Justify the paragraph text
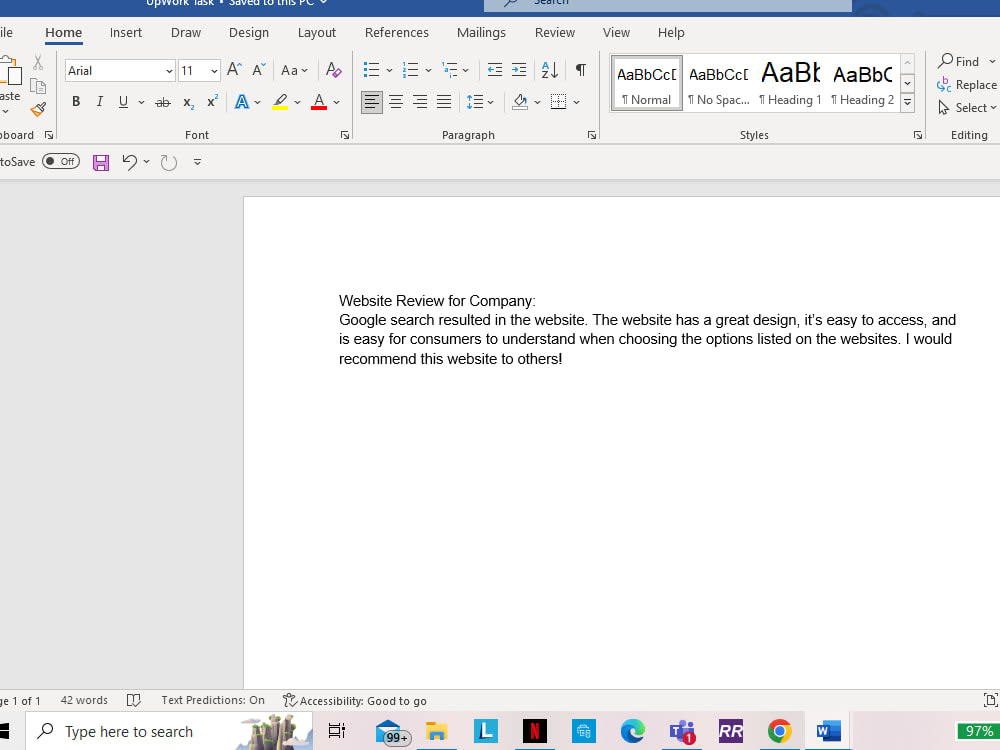The width and height of the screenshot is (1000, 750). pos(444,102)
